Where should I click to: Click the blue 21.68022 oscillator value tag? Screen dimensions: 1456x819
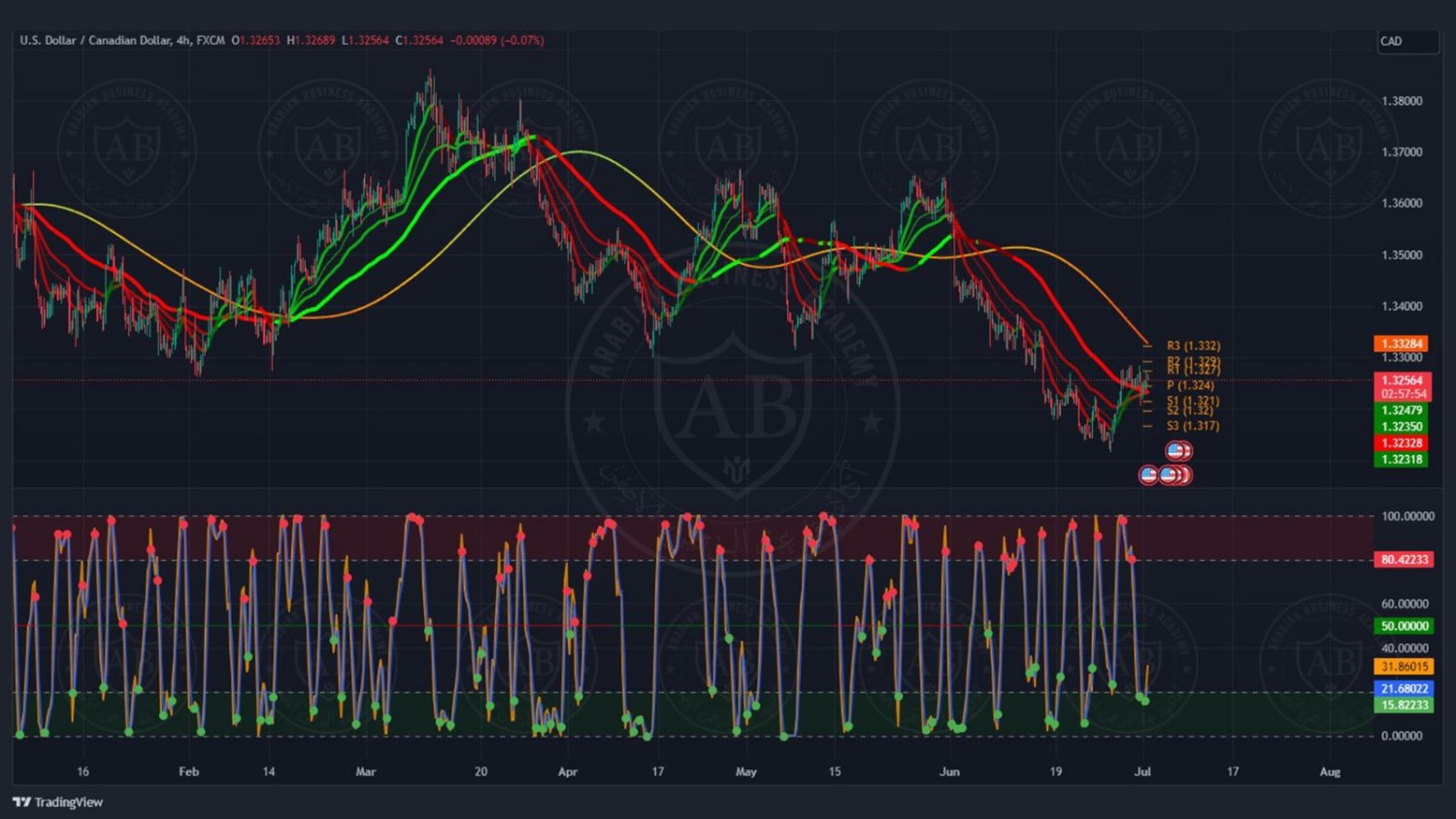click(1404, 688)
